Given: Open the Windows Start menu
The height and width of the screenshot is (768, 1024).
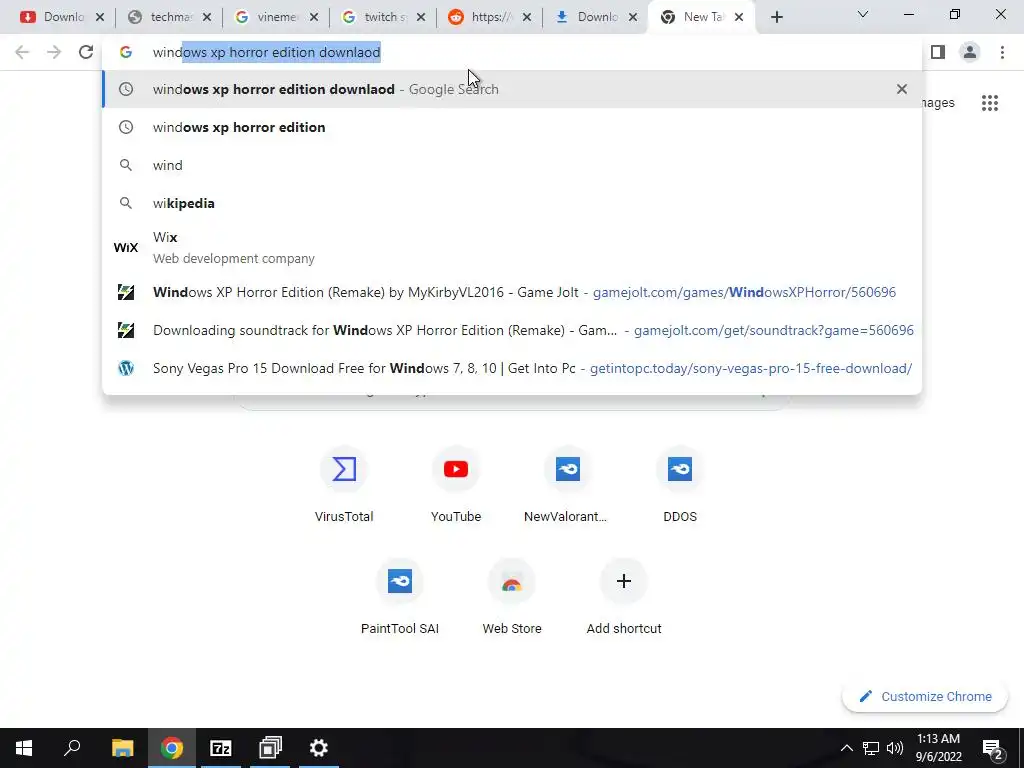Looking at the screenshot, I should [x=24, y=748].
